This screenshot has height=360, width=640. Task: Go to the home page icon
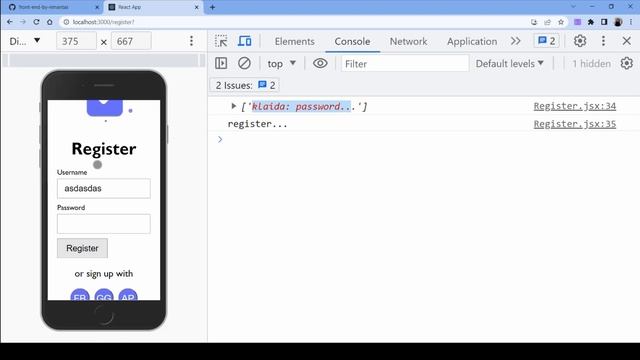click(x=50, y=22)
